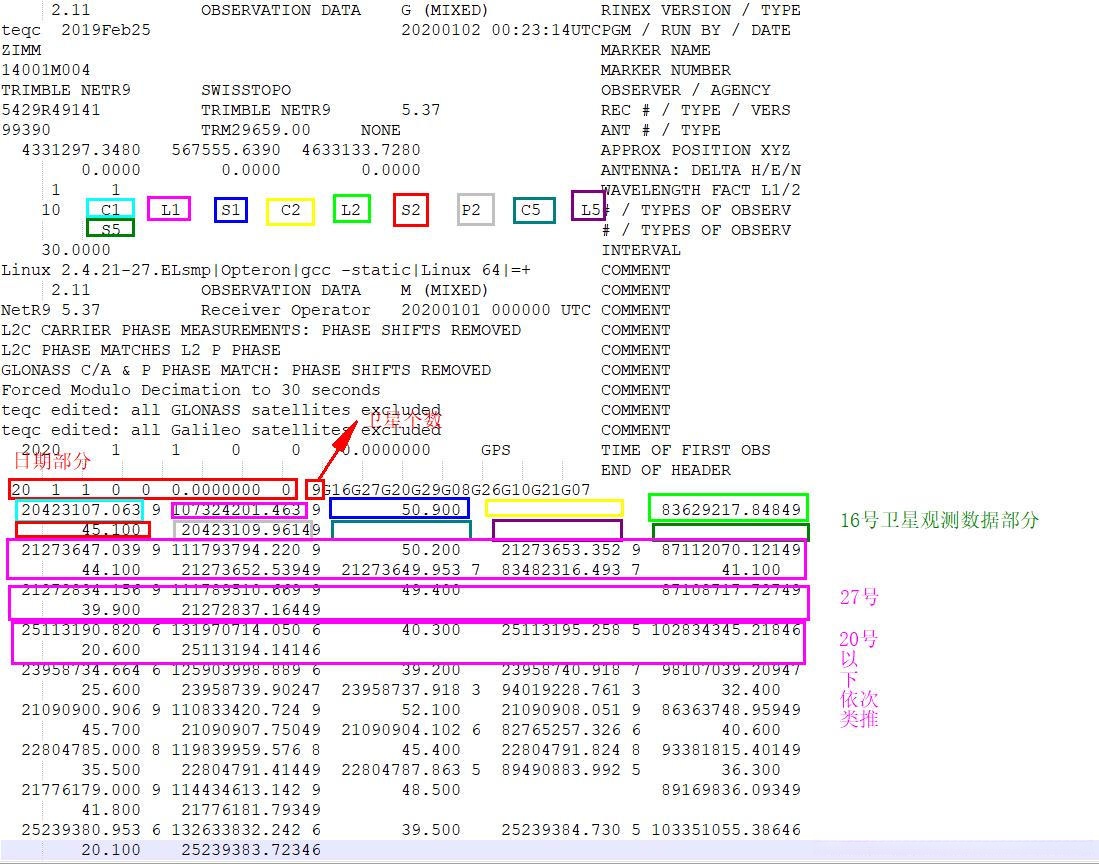Click the value '83482316.493'

tap(561, 570)
